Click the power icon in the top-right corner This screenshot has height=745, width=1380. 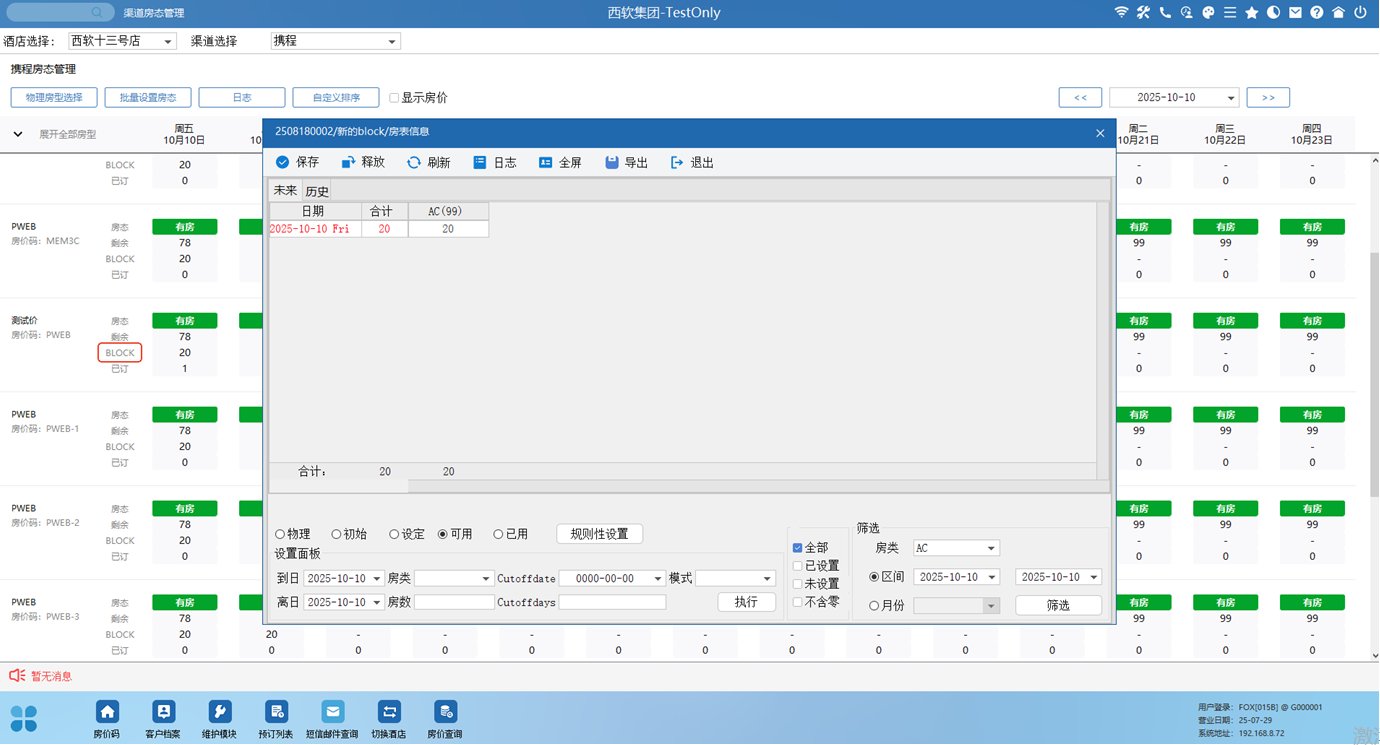(x=1360, y=13)
